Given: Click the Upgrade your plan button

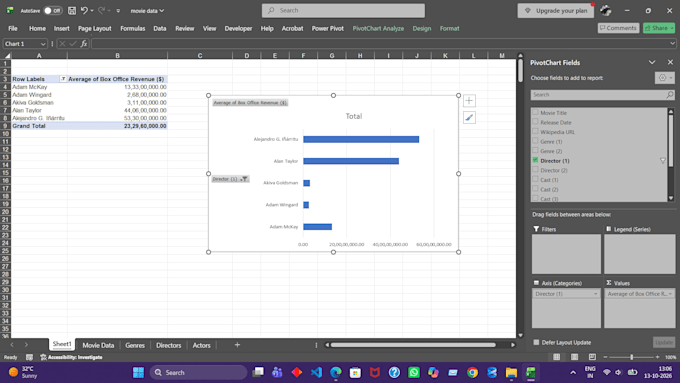Looking at the screenshot, I should tap(556, 10).
